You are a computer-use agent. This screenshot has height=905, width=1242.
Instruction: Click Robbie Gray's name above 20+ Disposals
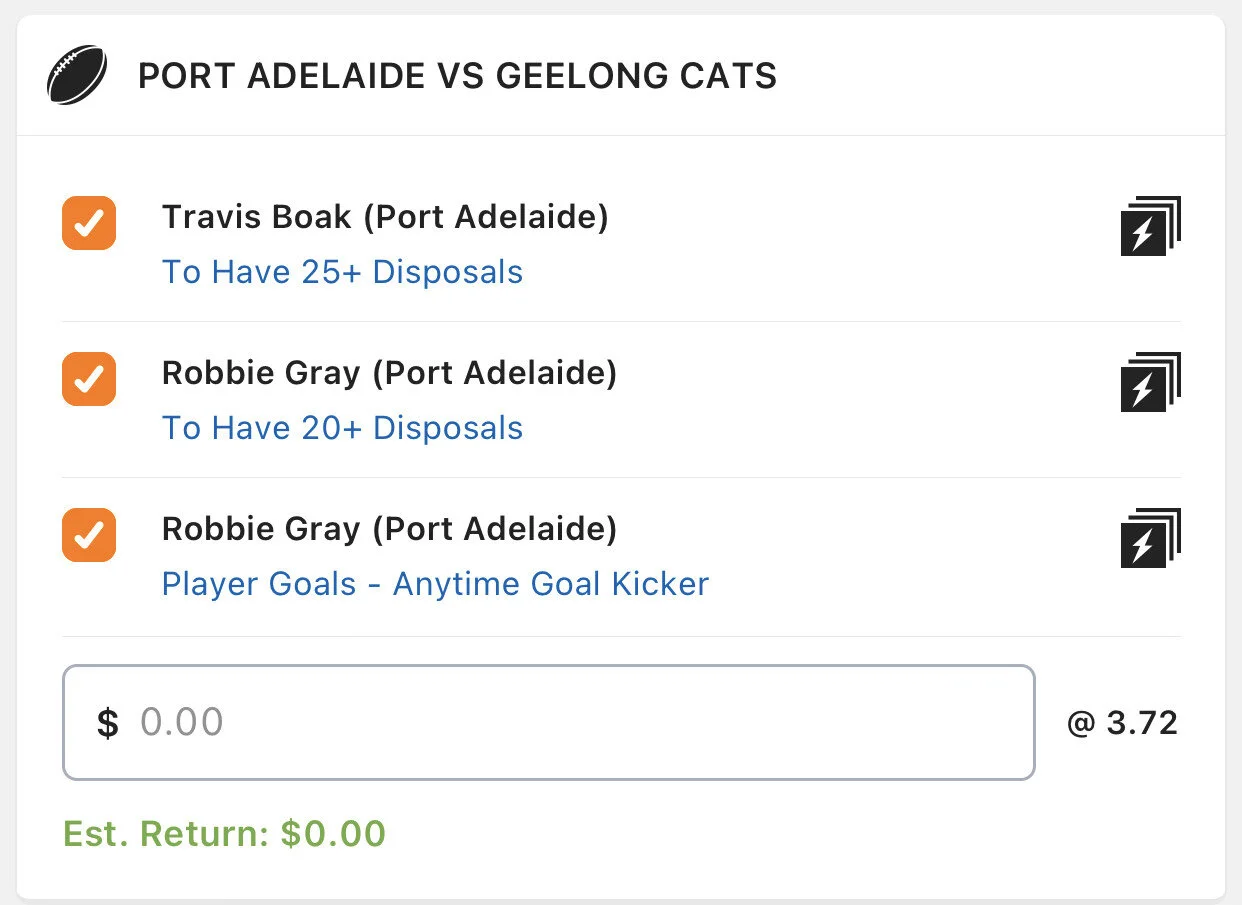click(389, 373)
